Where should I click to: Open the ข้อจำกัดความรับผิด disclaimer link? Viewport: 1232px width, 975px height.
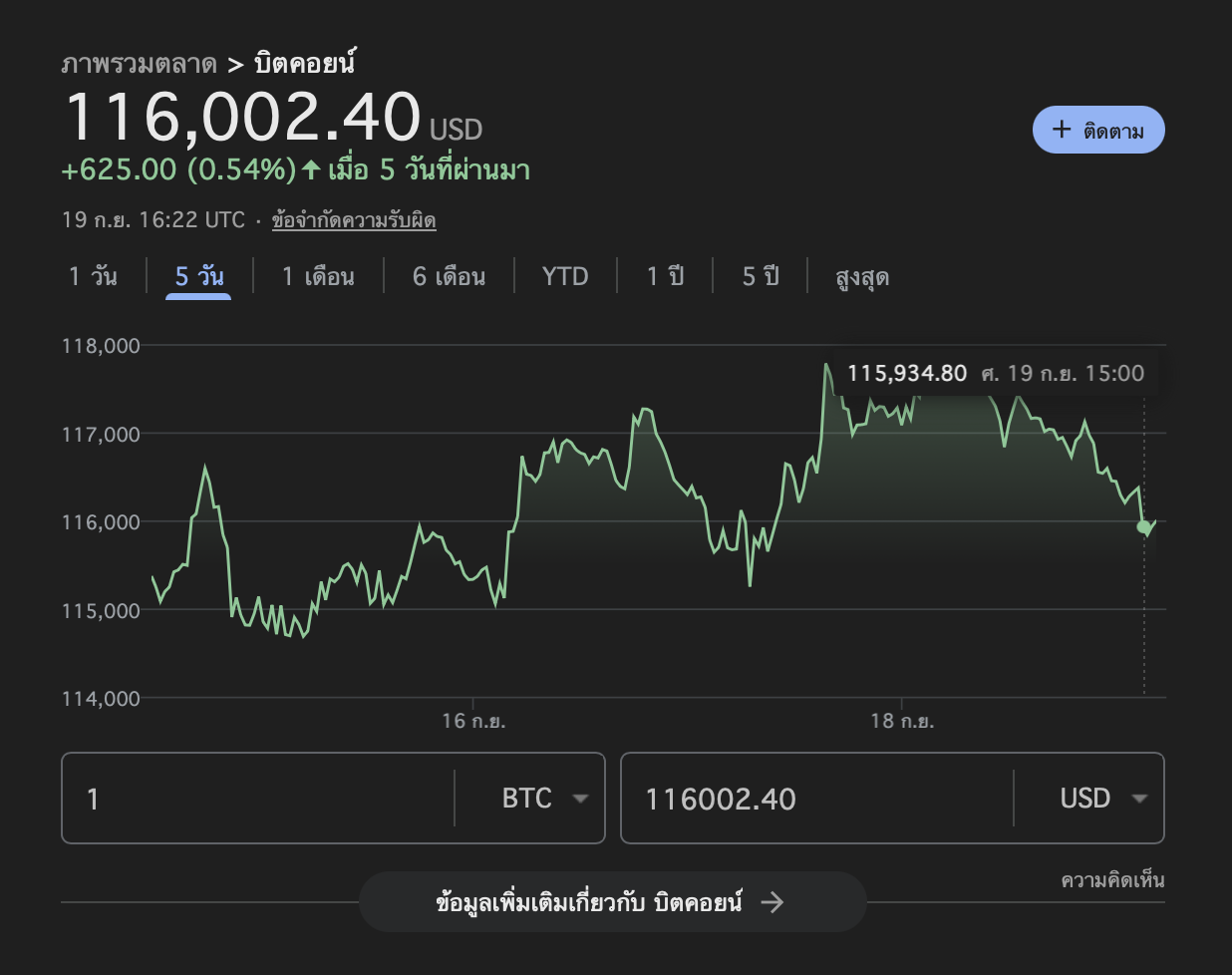point(354,220)
